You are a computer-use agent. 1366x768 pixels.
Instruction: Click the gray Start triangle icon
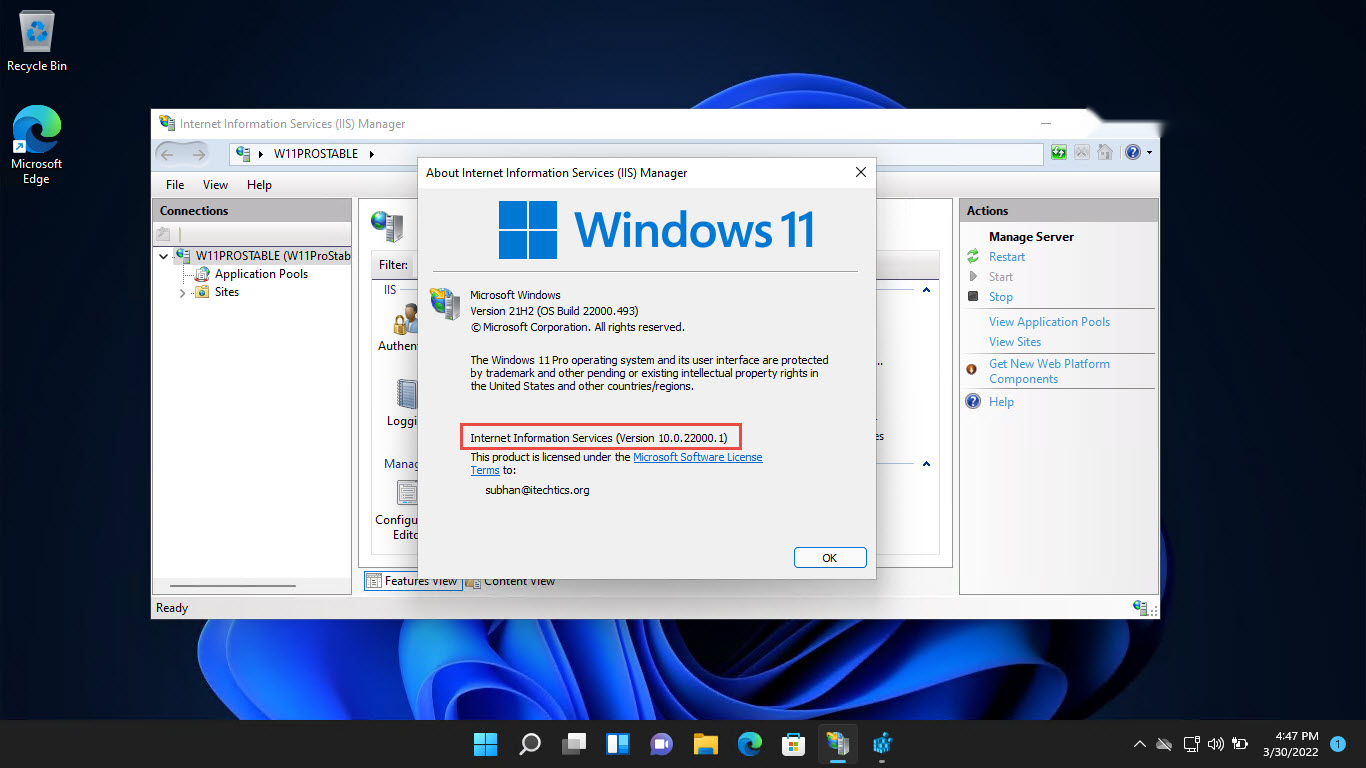(972, 277)
